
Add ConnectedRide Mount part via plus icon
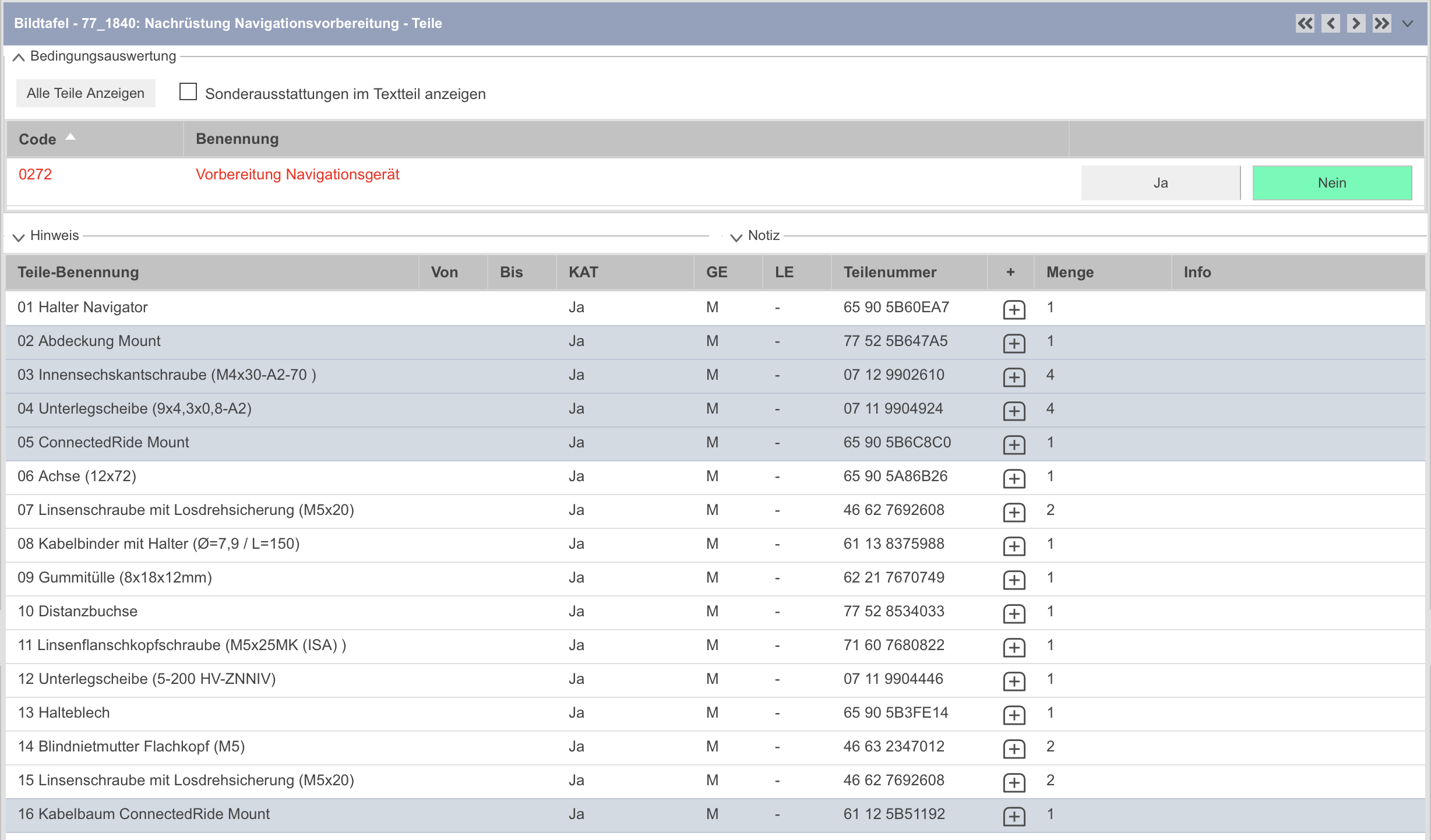(1014, 444)
